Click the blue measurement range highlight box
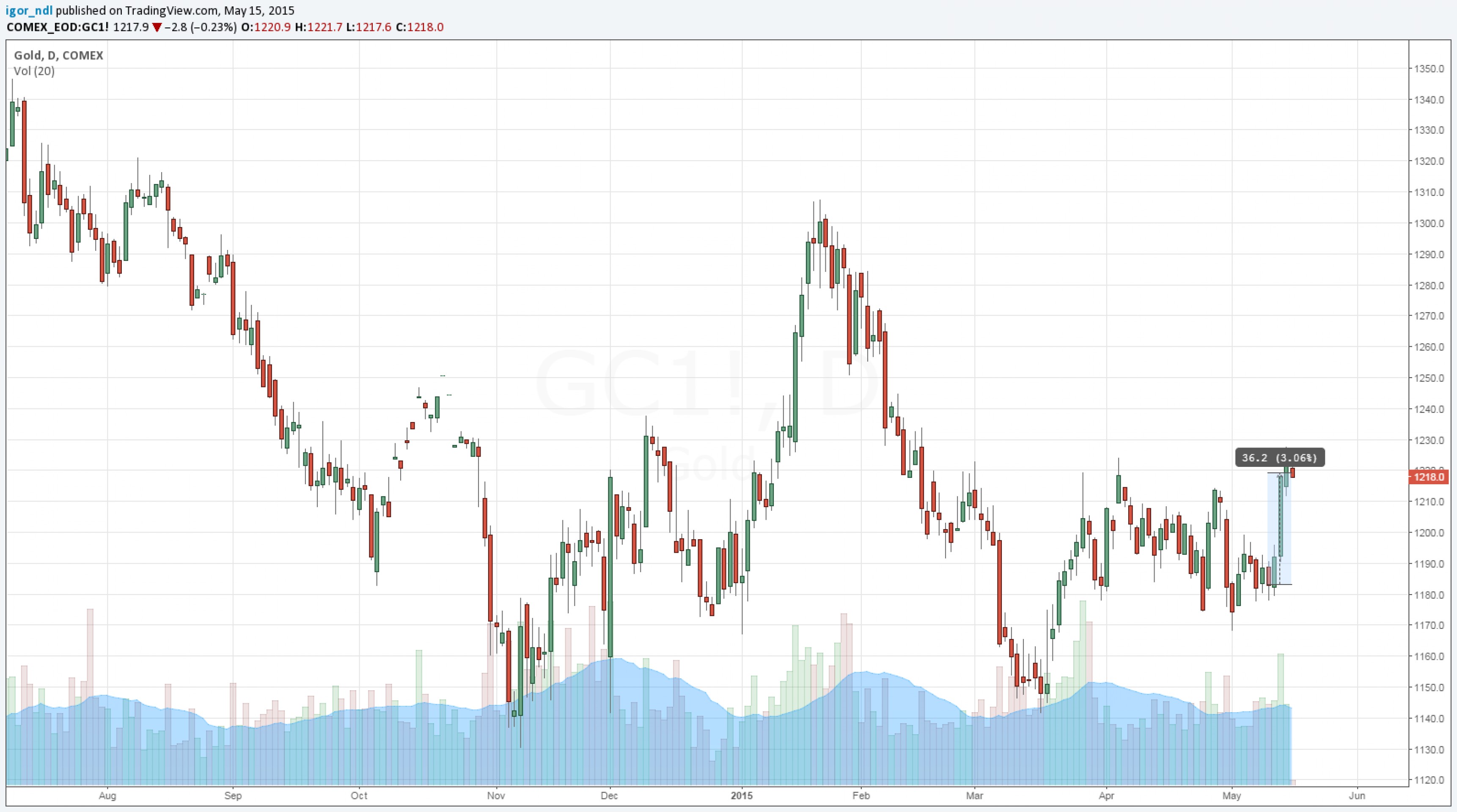This screenshot has width=1457, height=812. [1274, 529]
